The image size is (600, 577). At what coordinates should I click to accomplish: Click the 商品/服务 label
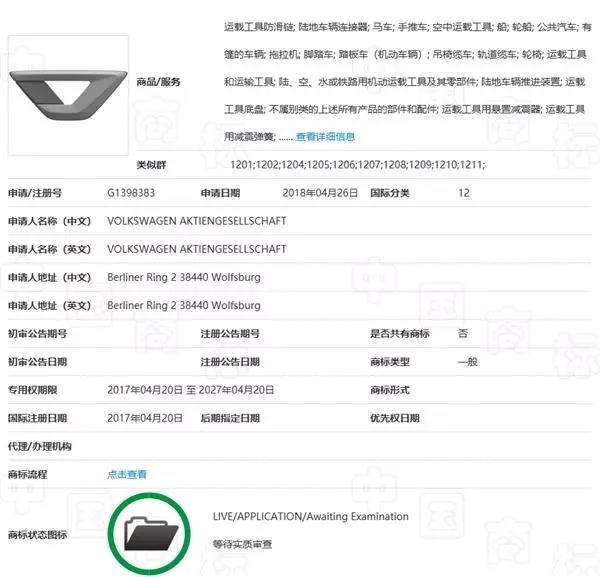point(158,81)
